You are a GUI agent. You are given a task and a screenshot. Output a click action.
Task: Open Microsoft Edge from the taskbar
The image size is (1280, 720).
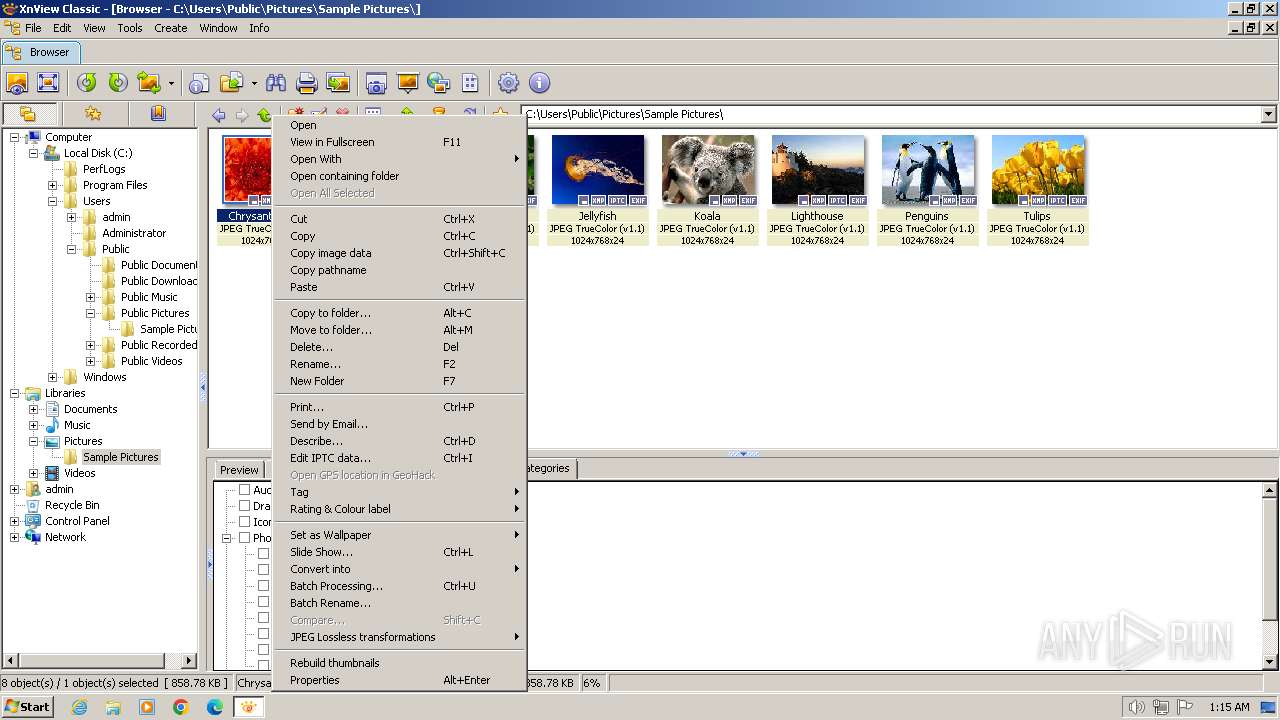click(x=215, y=707)
